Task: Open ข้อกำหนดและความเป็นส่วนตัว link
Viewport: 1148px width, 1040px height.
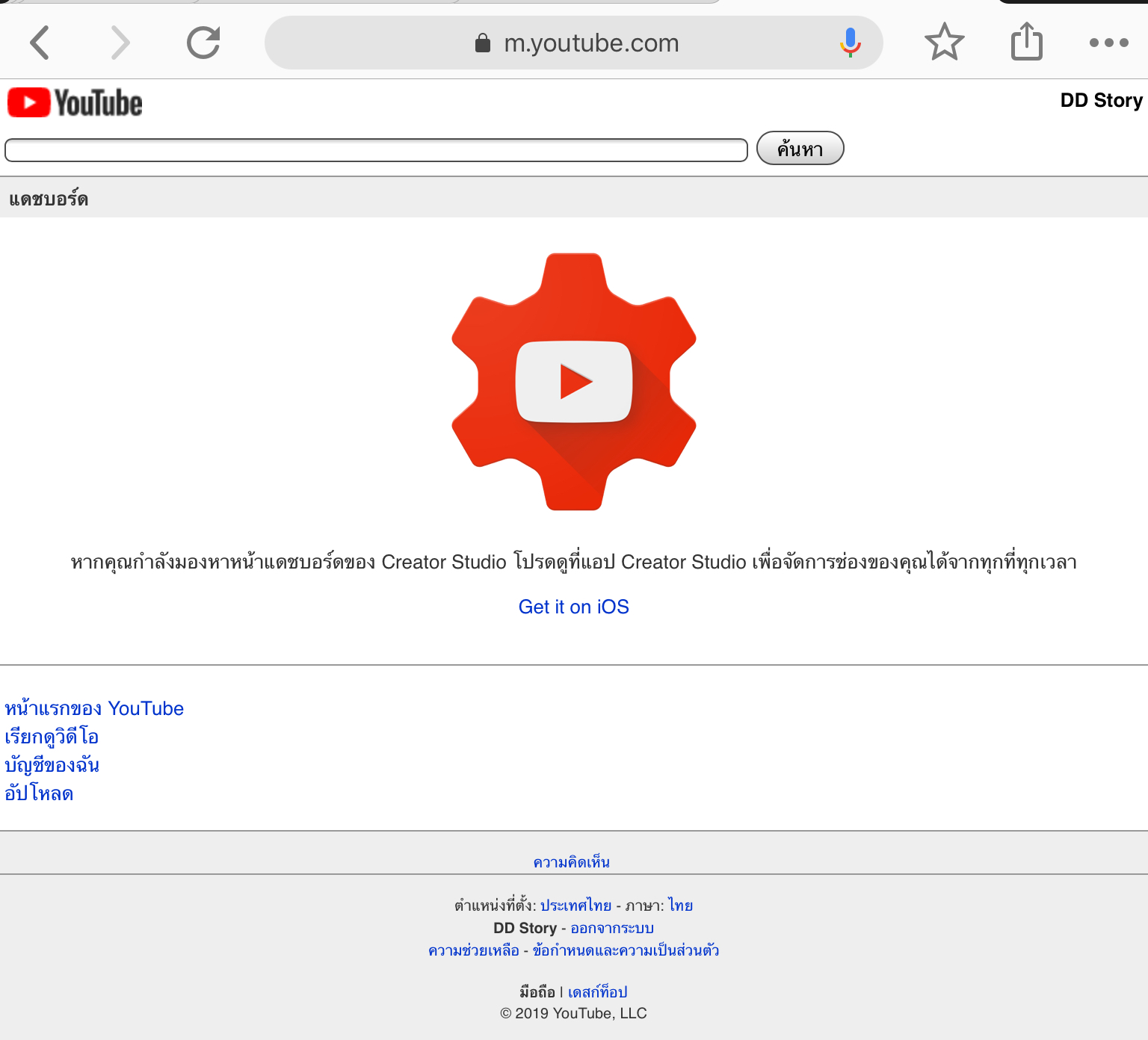Action: click(x=626, y=950)
